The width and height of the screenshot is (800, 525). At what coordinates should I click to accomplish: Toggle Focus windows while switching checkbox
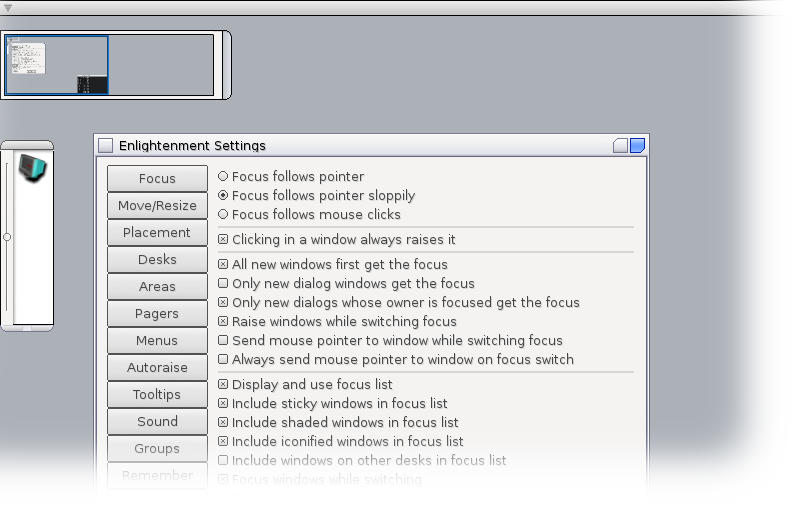pos(223,479)
